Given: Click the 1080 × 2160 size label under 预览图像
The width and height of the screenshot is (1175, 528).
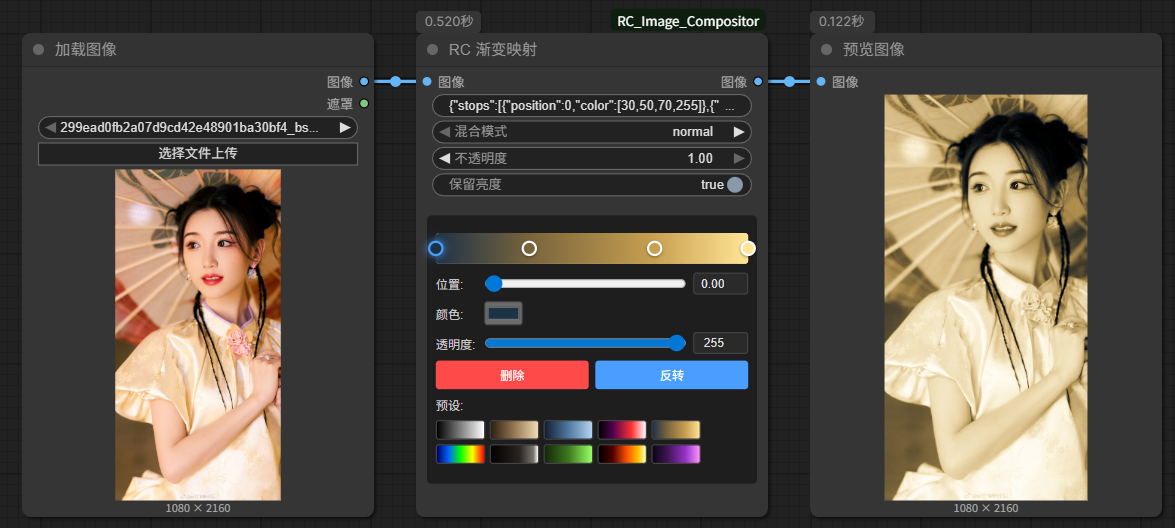Looking at the screenshot, I should [x=986, y=509].
